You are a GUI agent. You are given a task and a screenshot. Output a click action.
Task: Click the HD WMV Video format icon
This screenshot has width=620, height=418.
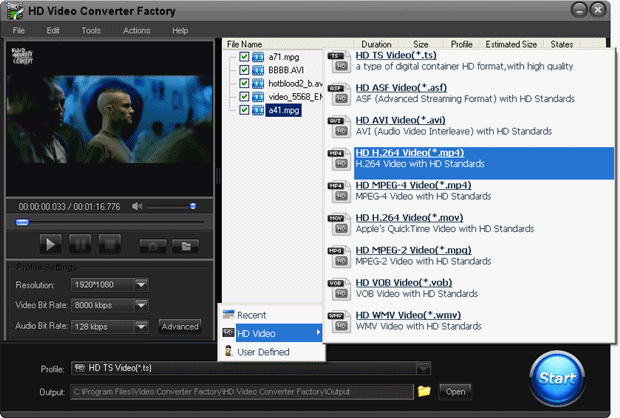pos(338,320)
